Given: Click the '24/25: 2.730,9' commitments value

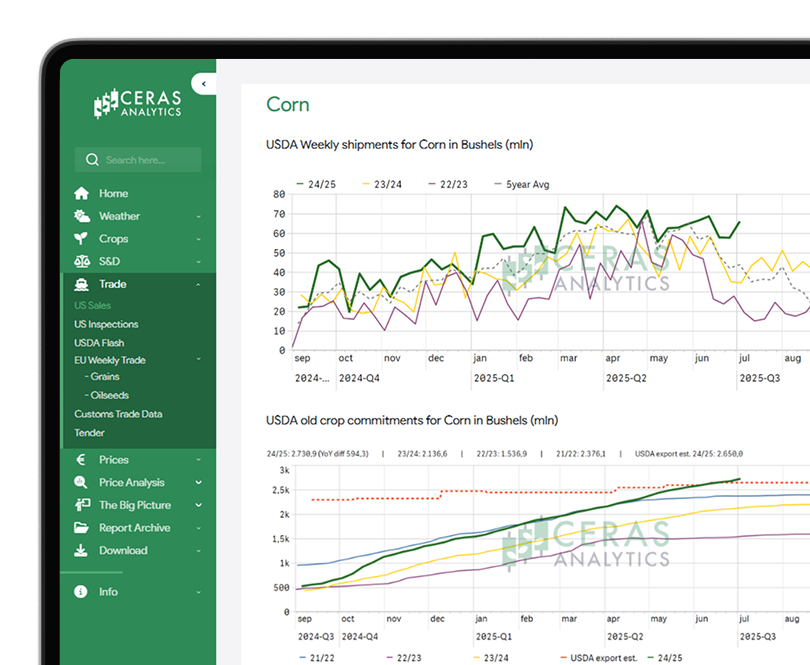Looking at the screenshot, I should pyautogui.click(x=318, y=454).
